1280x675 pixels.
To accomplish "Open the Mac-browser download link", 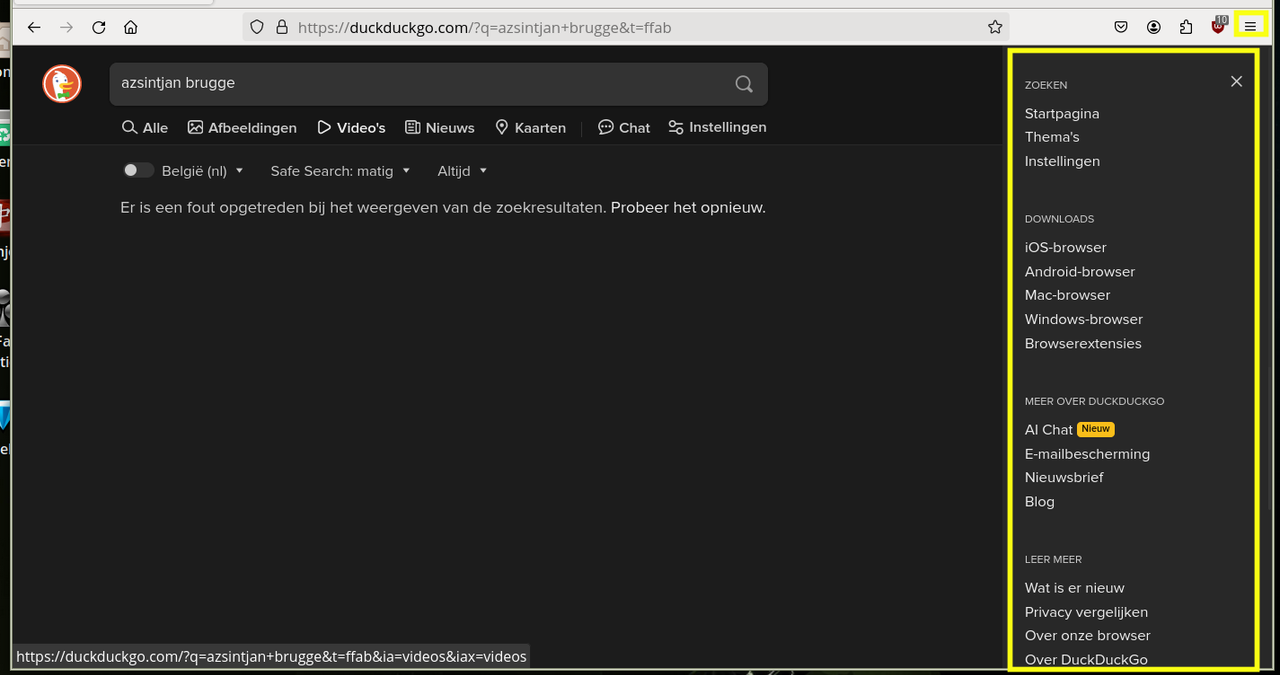I will click(1068, 295).
